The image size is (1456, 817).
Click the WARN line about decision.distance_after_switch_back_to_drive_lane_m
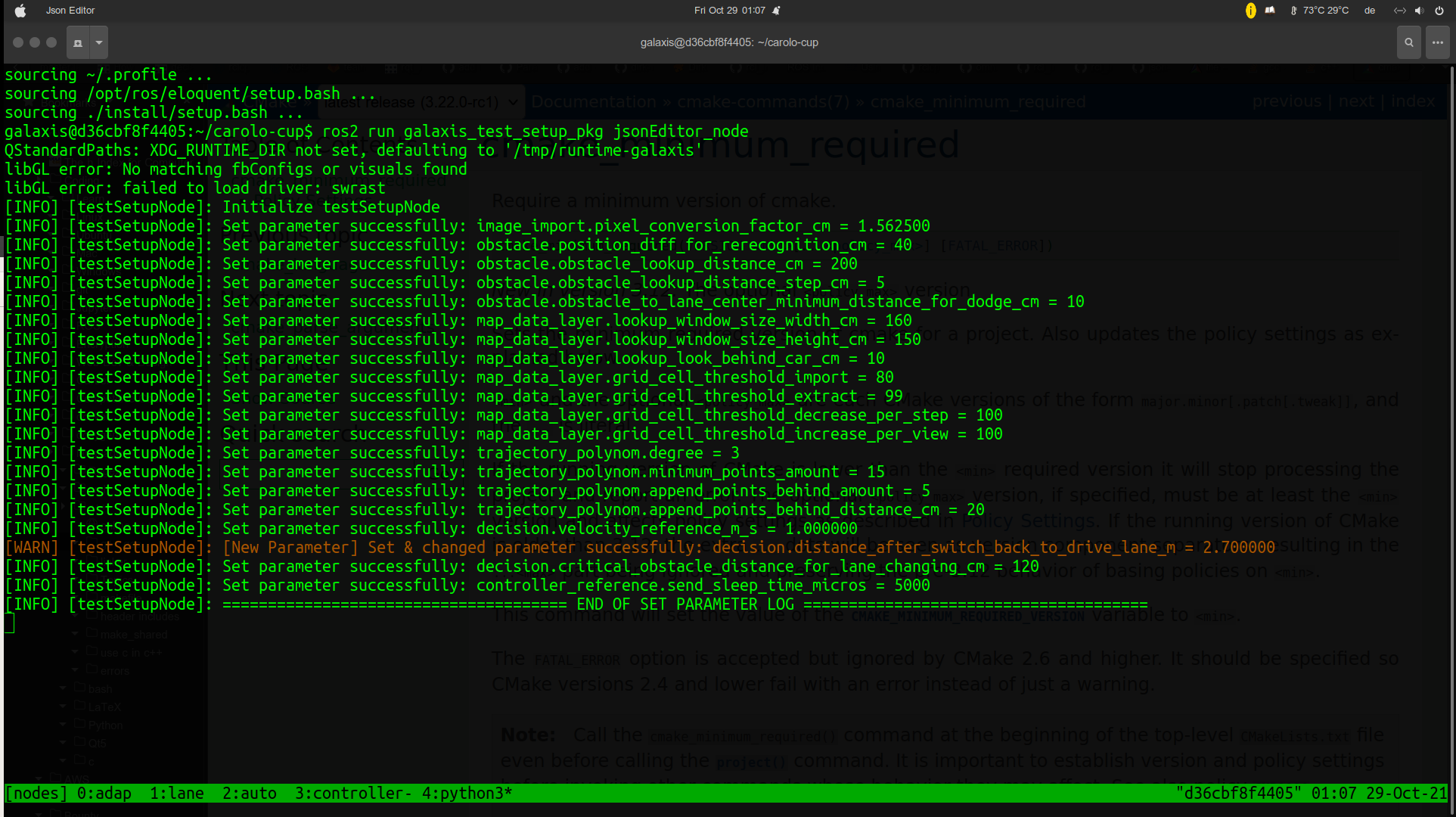pyautogui.click(x=640, y=548)
